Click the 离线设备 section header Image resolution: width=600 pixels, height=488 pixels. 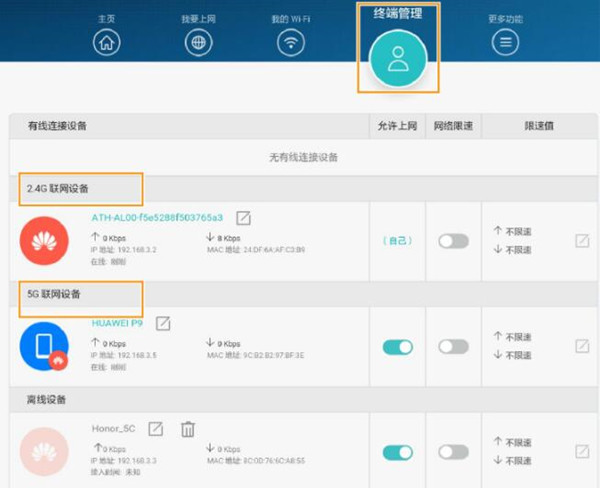pos(46,400)
